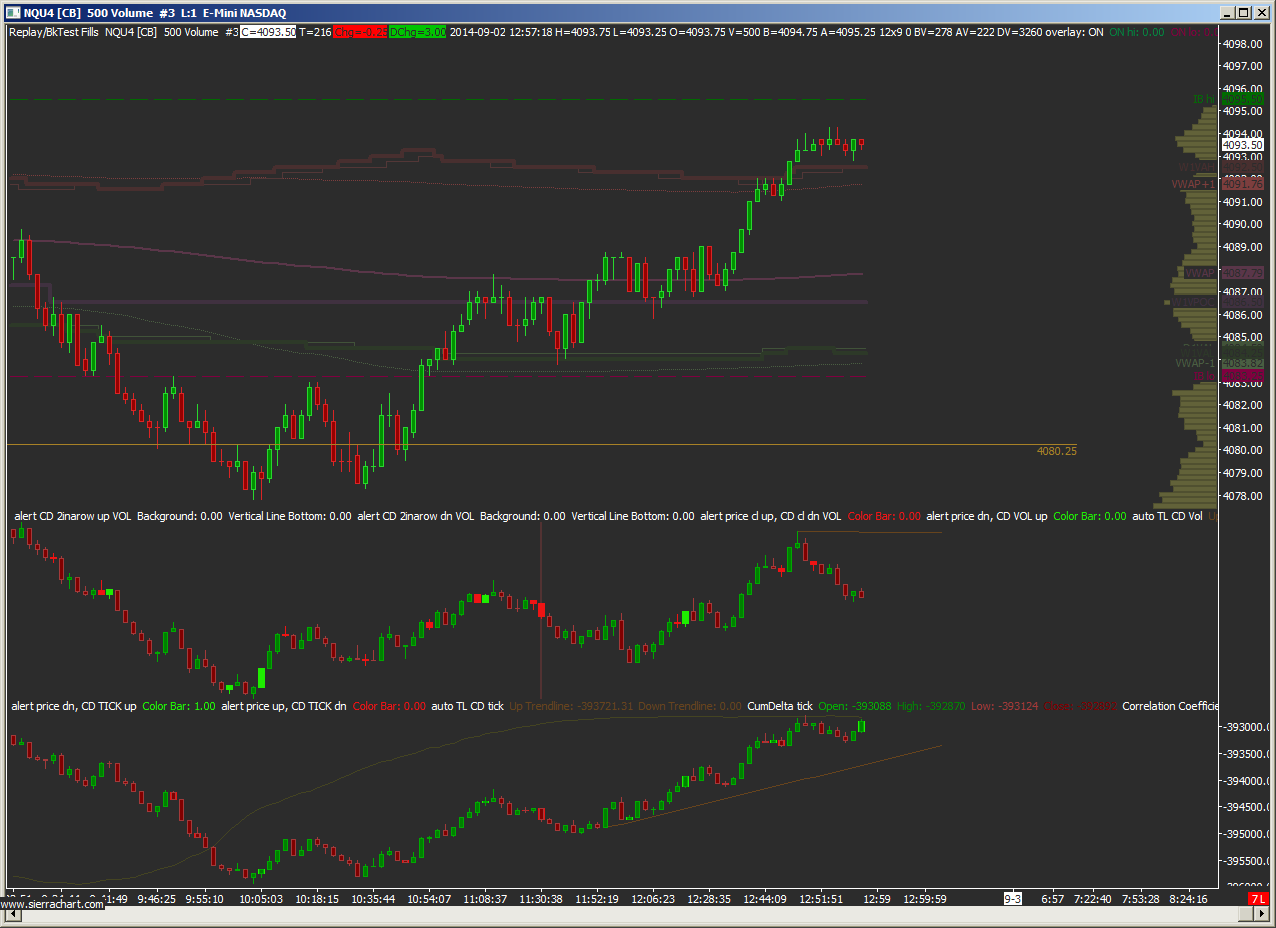The height and width of the screenshot is (928, 1276).
Task: Maximize the NQU4 chart window
Action: click(x=1242, y=13)
